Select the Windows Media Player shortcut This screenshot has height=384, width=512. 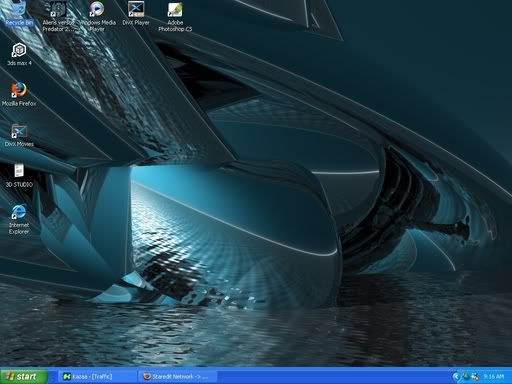(x=97, y=16)
